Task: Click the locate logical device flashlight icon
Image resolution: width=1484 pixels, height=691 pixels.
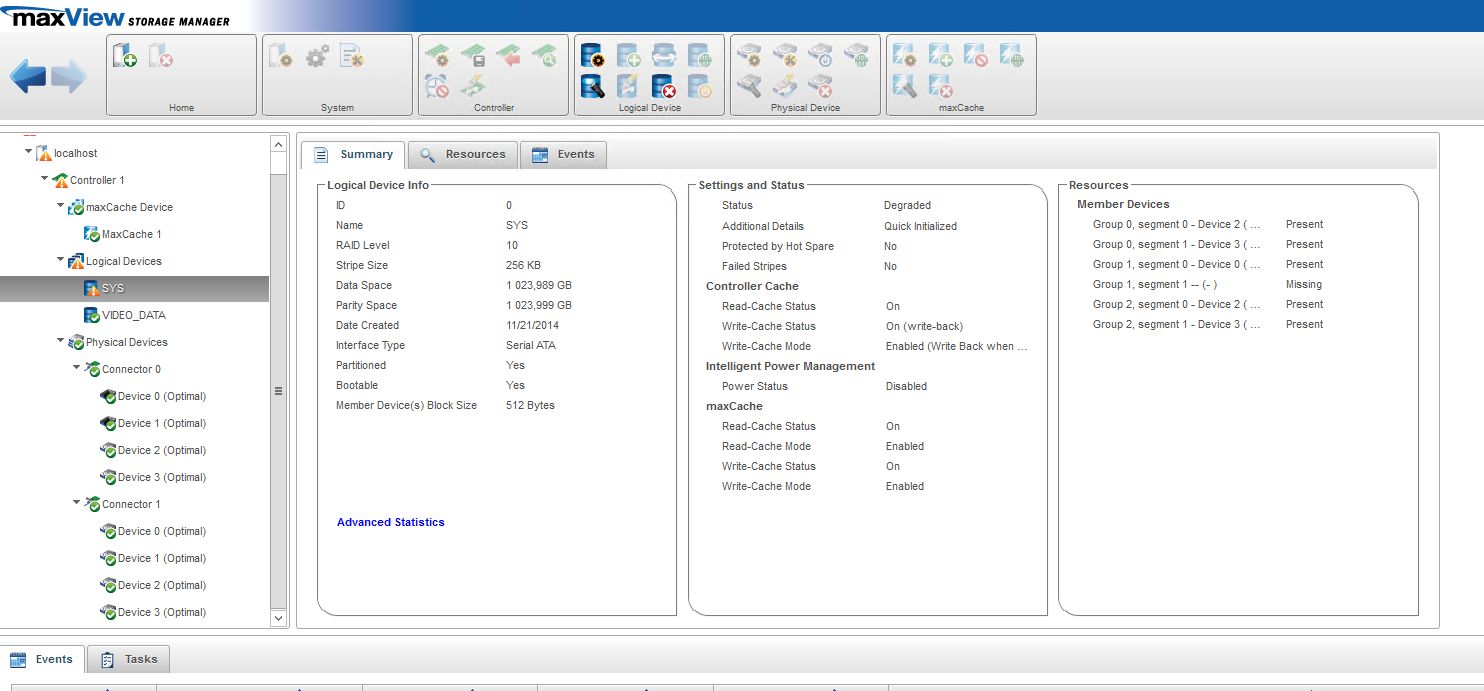Action: tap(593, 87)
